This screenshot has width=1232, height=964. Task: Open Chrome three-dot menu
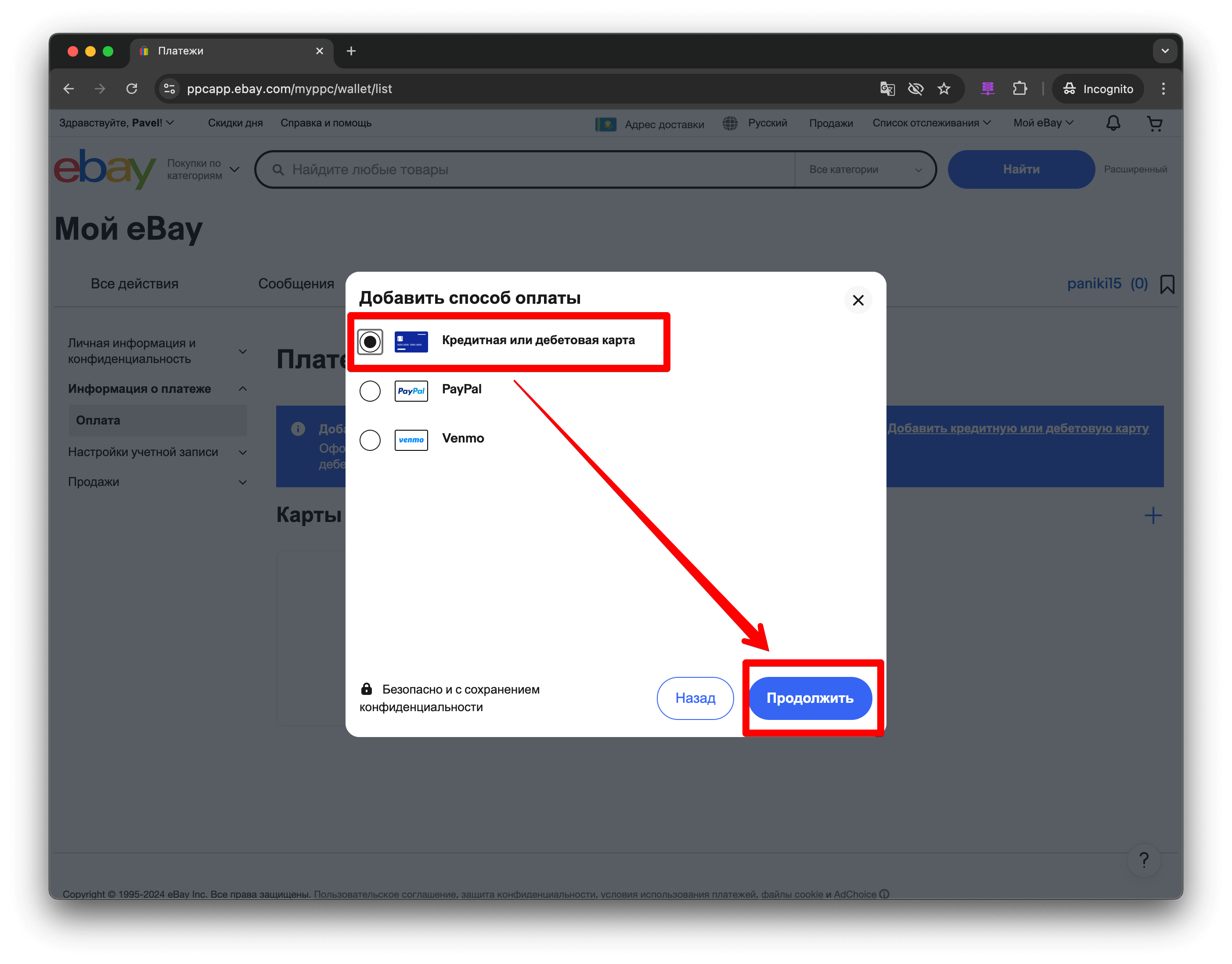[1163, 89]
